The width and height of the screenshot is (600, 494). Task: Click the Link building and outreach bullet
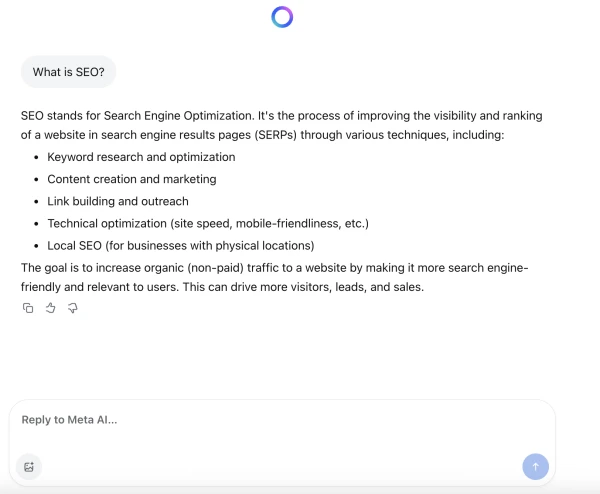(x=118, y=201)
